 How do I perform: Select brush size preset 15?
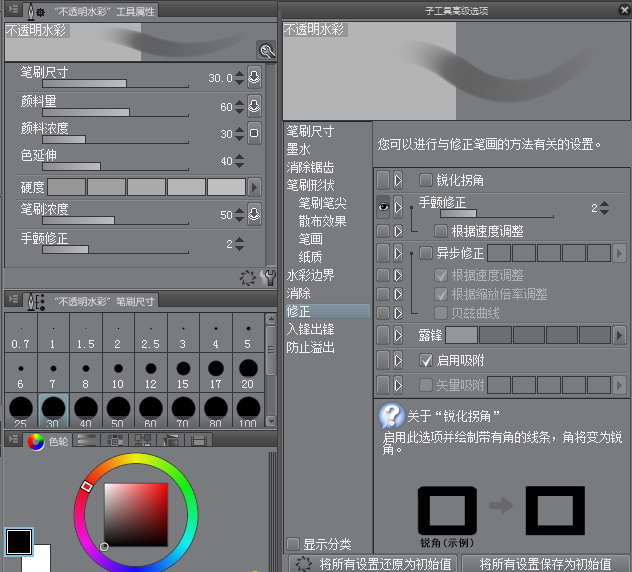point(183,374)
